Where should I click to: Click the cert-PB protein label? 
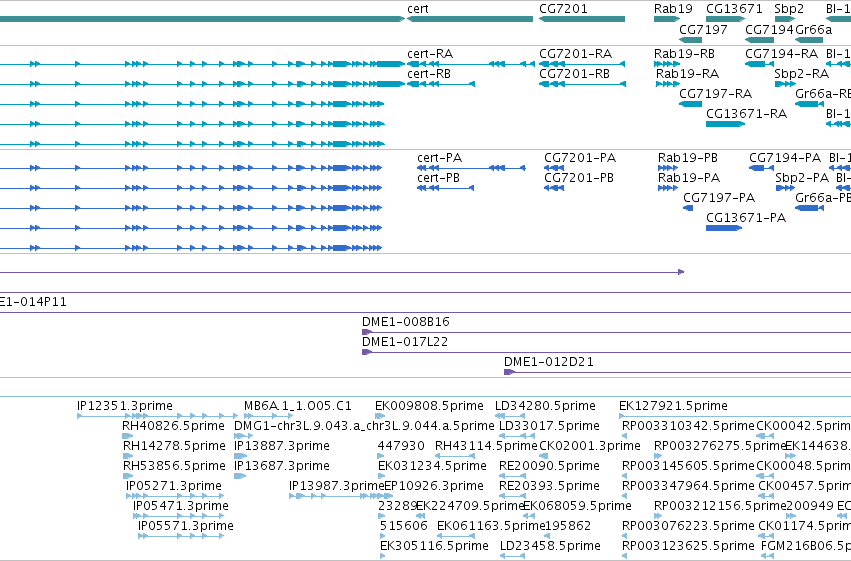pyautogui.click(x=438, y=178)
